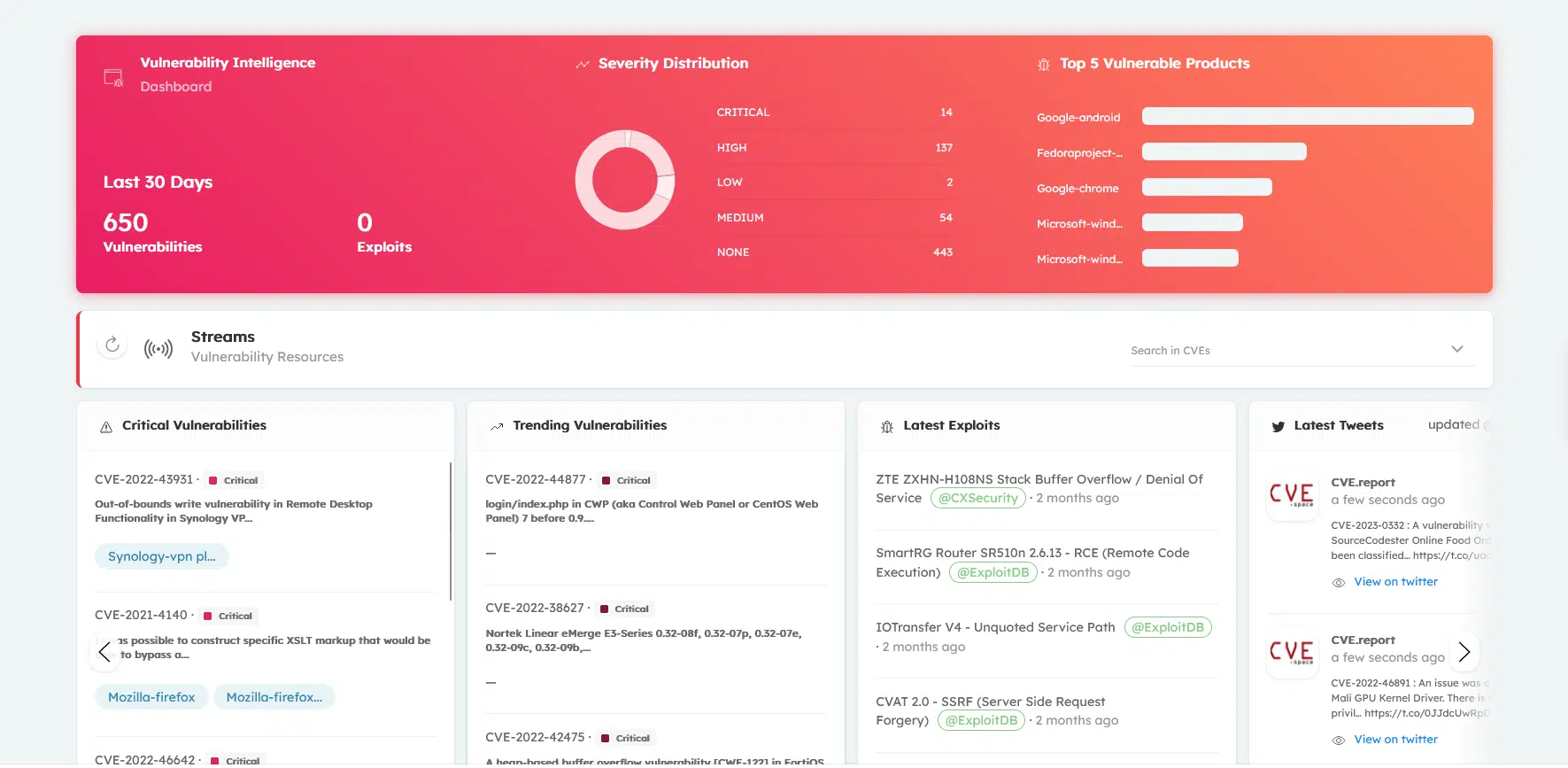Select the CRITICAL severity row

(834, 112)
